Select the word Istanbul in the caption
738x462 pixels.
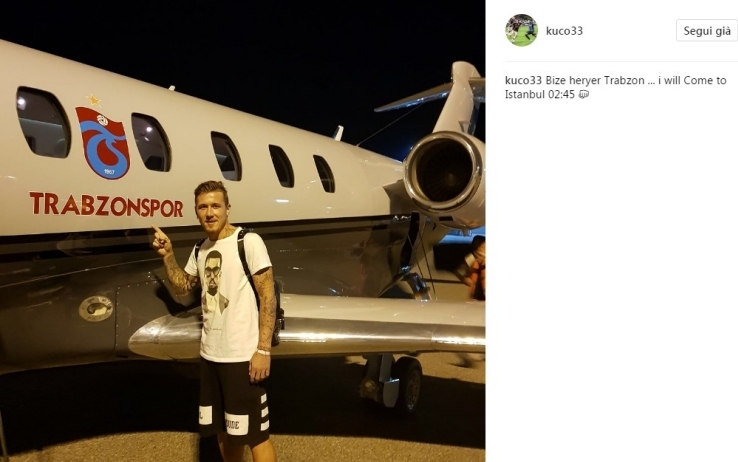coord(524,95)
